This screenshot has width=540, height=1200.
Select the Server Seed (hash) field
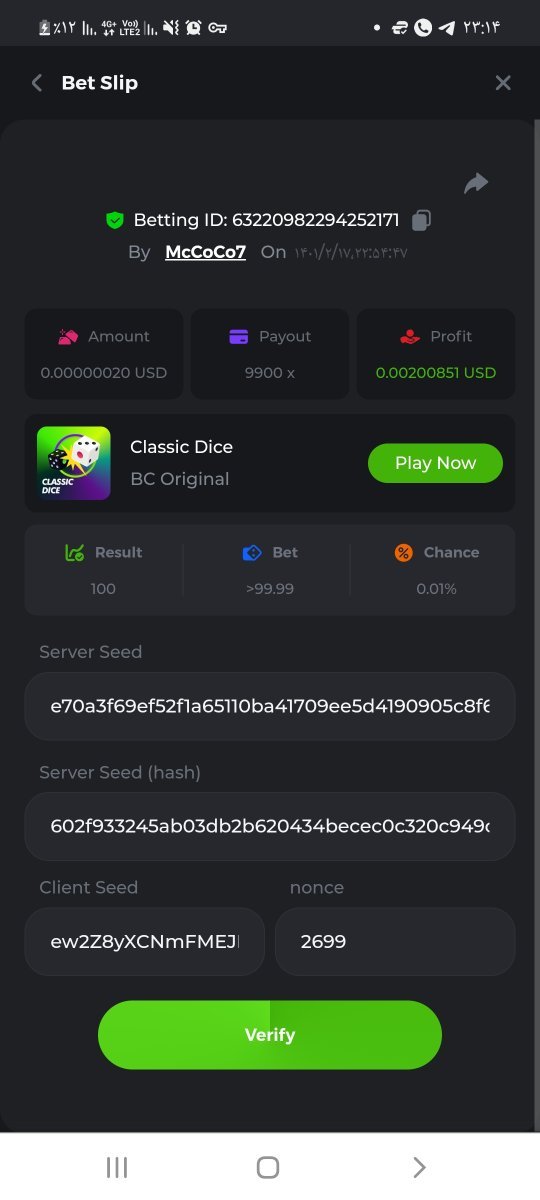[x=270, y=826]
